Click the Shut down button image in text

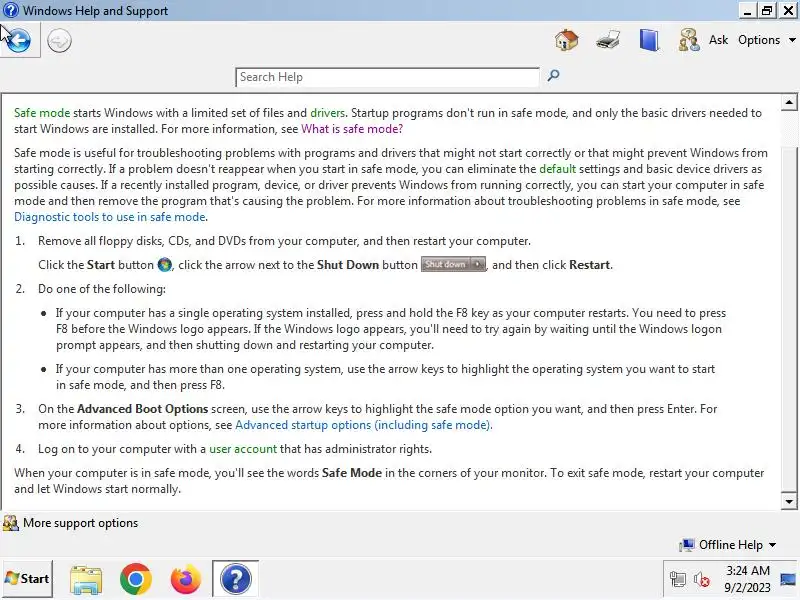pos(453,264)
